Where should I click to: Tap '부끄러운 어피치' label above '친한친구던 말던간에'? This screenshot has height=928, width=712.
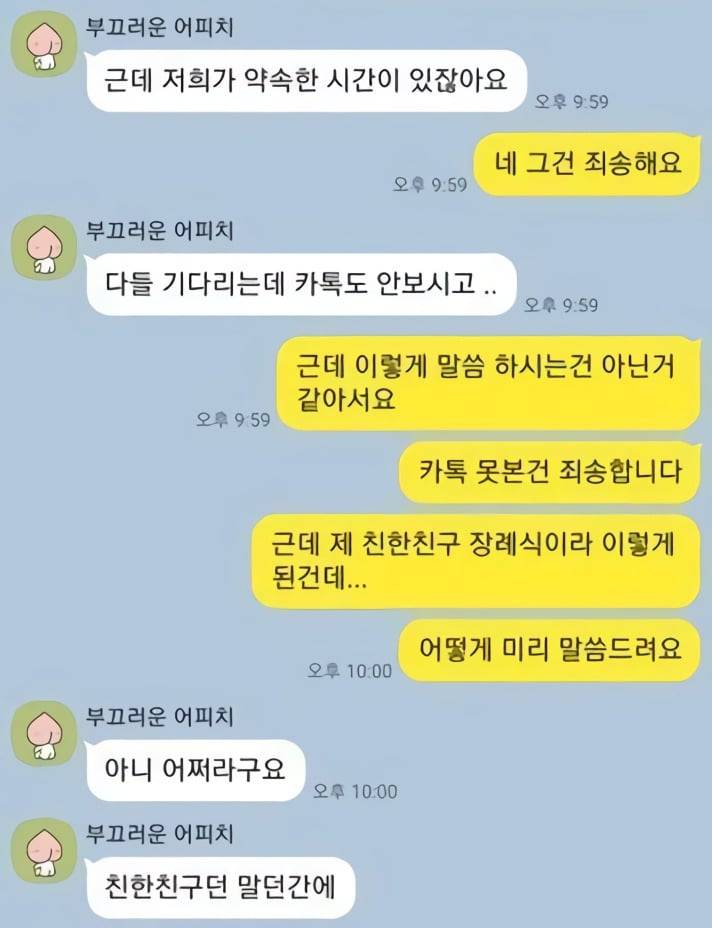(x=160, y=833)
